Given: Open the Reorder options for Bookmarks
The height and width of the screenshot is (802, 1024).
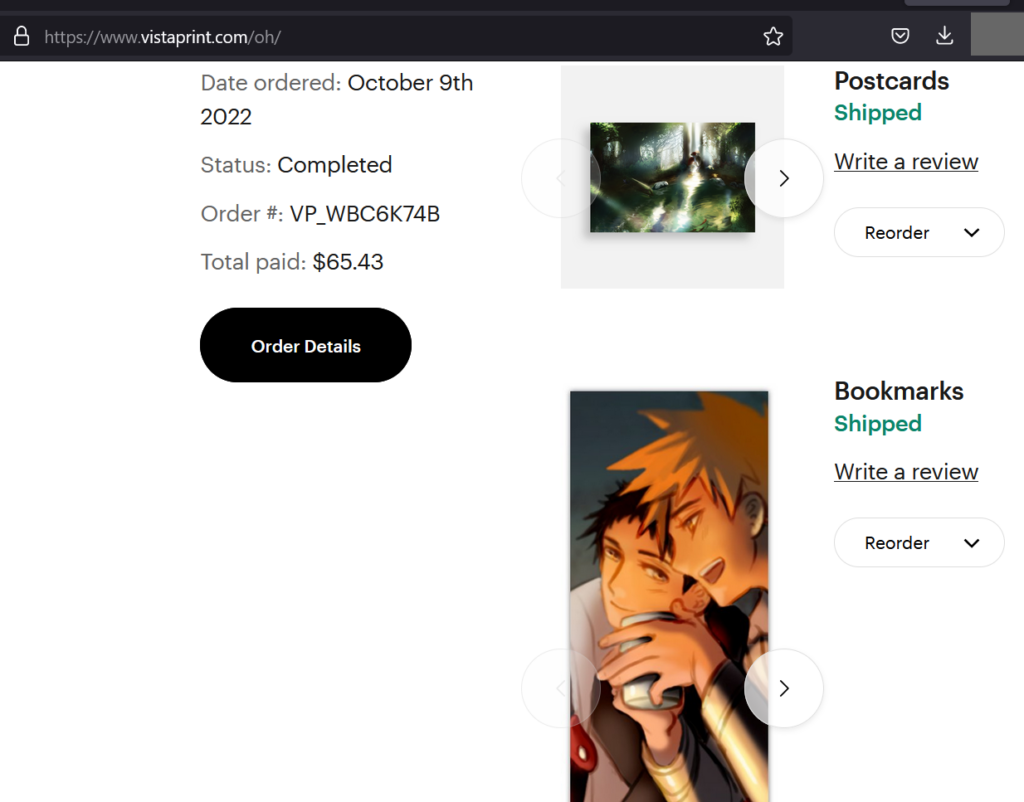Looking at the screenshot, I should click(918, 542).
